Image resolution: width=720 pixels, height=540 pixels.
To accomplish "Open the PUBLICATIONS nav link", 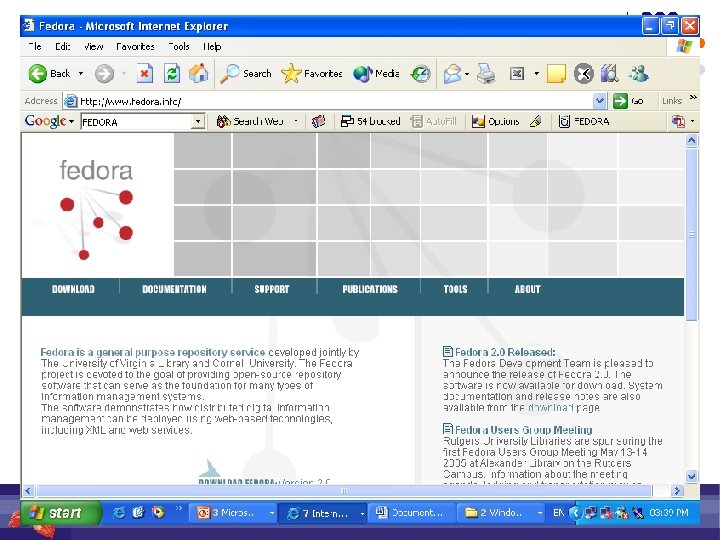I will point(370,289).
